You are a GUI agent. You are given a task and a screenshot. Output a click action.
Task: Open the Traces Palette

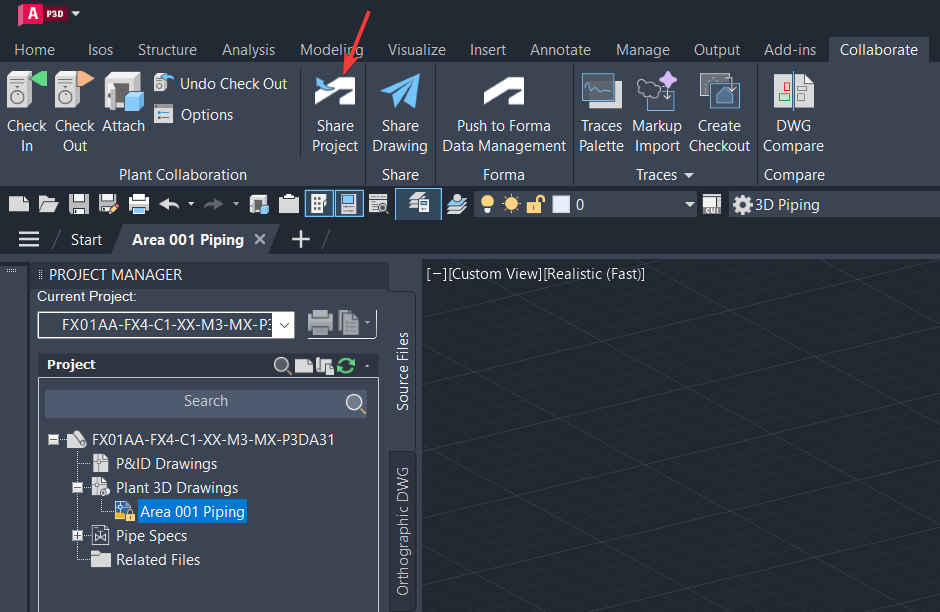click(x=601, y=113)
